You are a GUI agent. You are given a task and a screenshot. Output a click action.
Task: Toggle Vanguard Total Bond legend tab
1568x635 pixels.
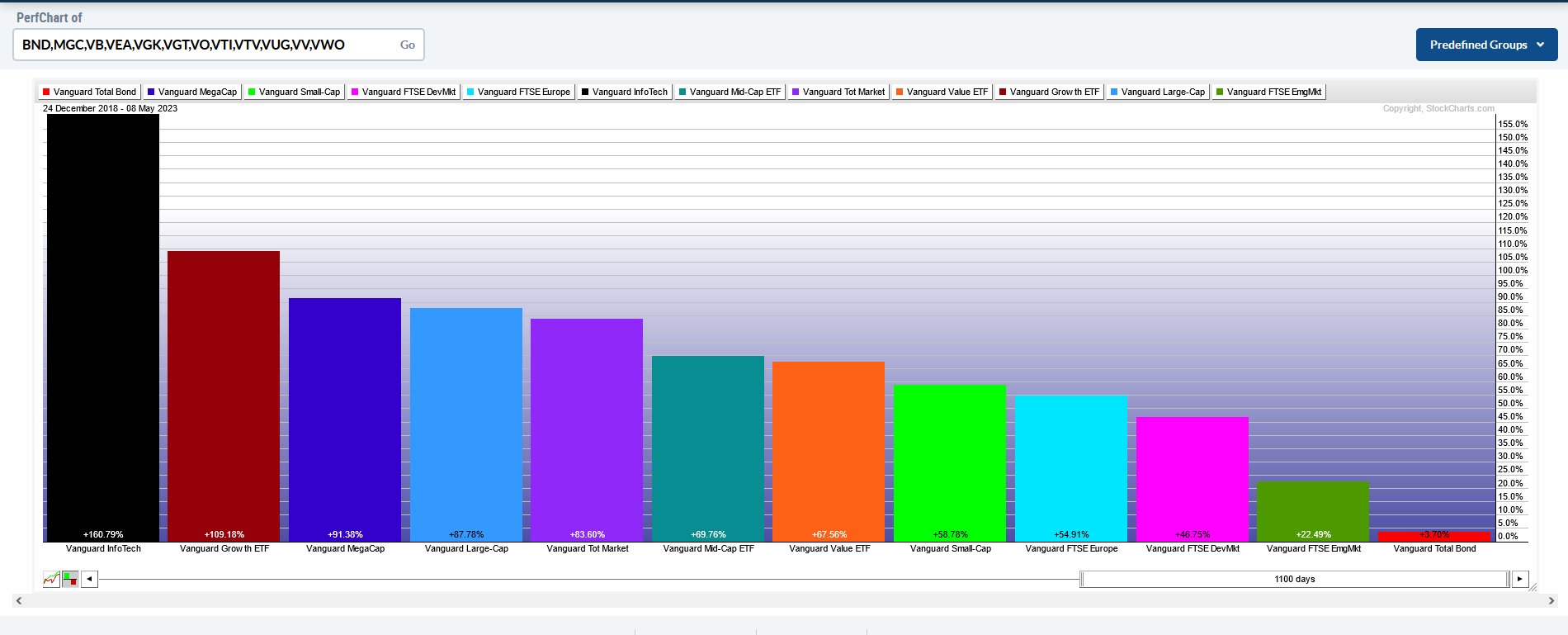click(89, 92)
